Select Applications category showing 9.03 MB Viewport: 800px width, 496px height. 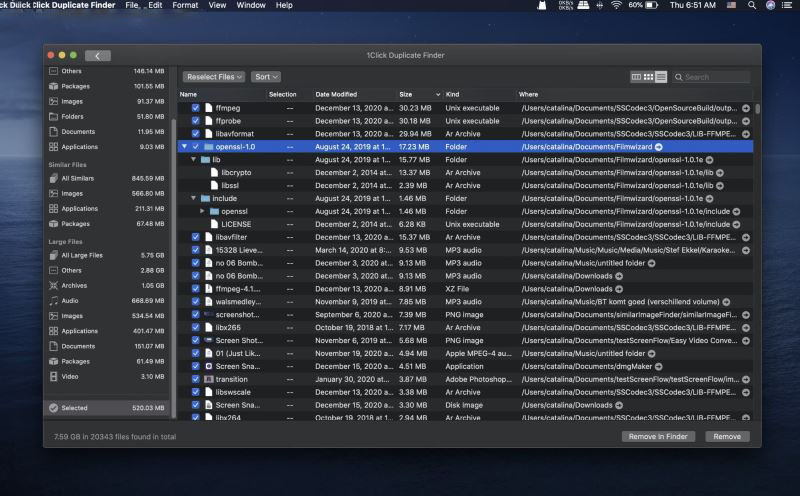pyautogui.click(x=107, y=147)
